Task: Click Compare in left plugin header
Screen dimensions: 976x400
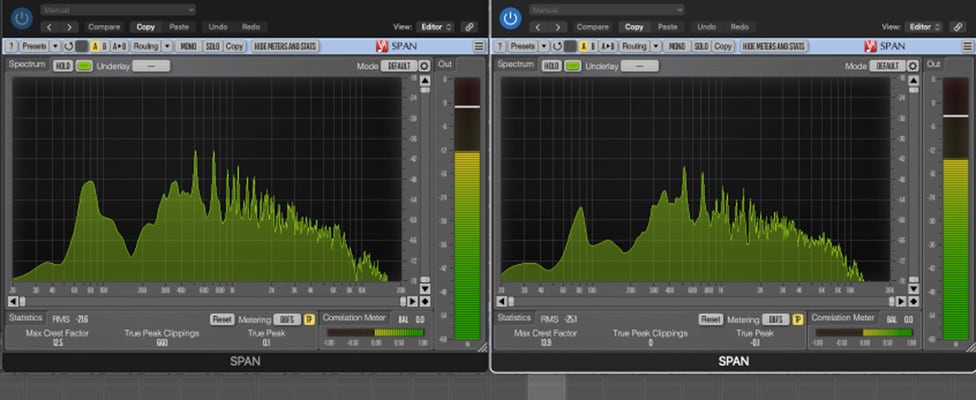Action: [x=104, y=27]
